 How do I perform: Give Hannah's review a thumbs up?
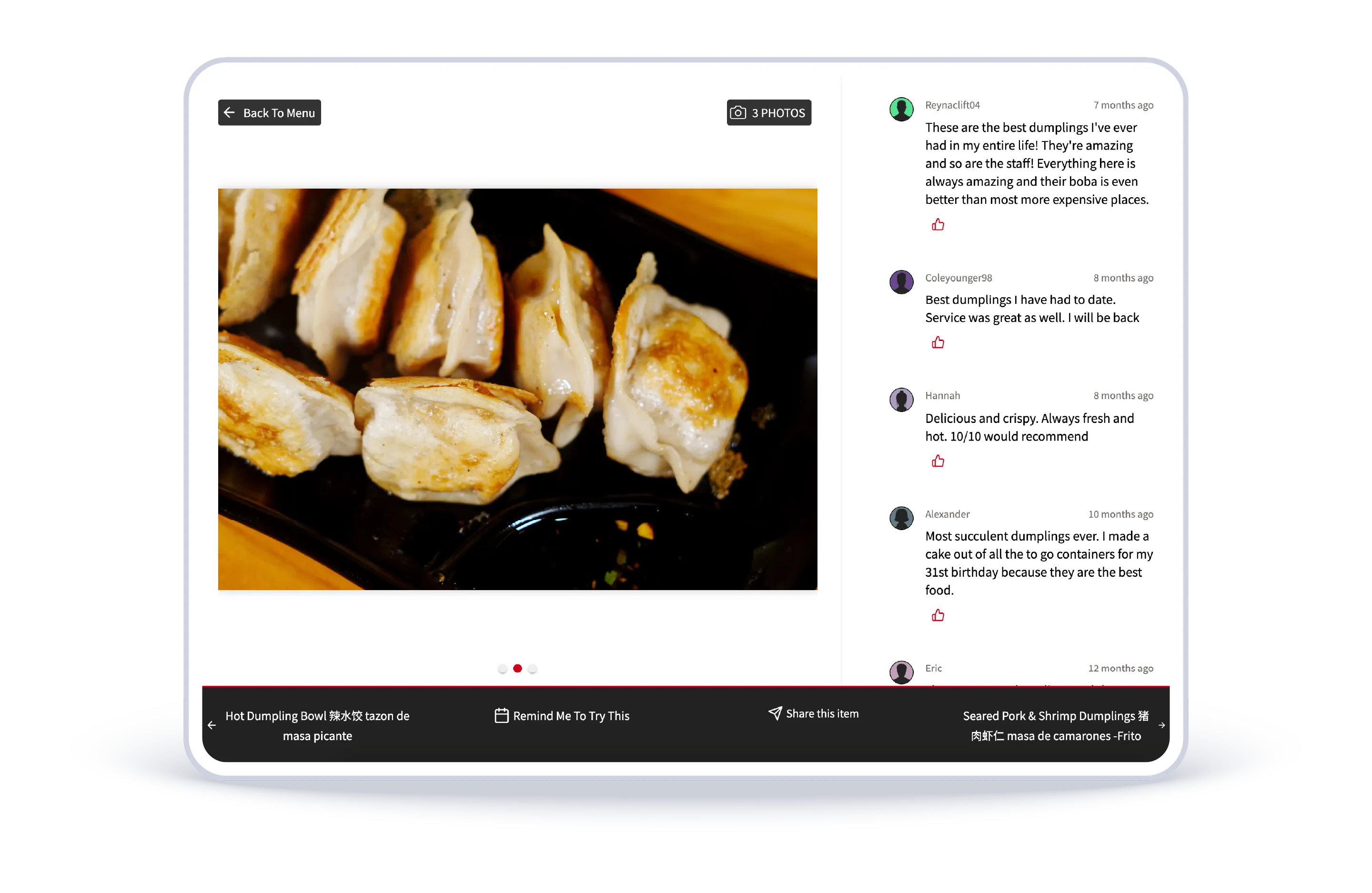(x=938, y=461)
